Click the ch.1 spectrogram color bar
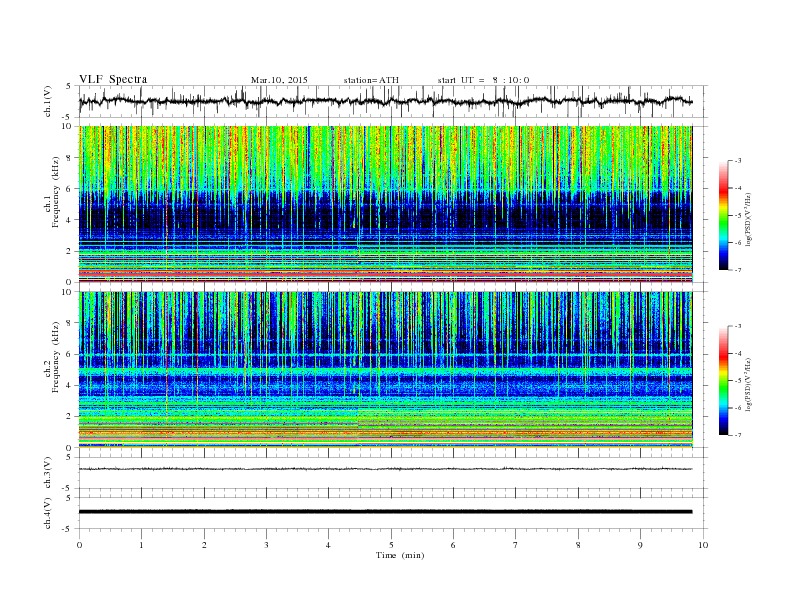This screenshot has height=612, width=792. pyautogui.click(x=723, y=216)
